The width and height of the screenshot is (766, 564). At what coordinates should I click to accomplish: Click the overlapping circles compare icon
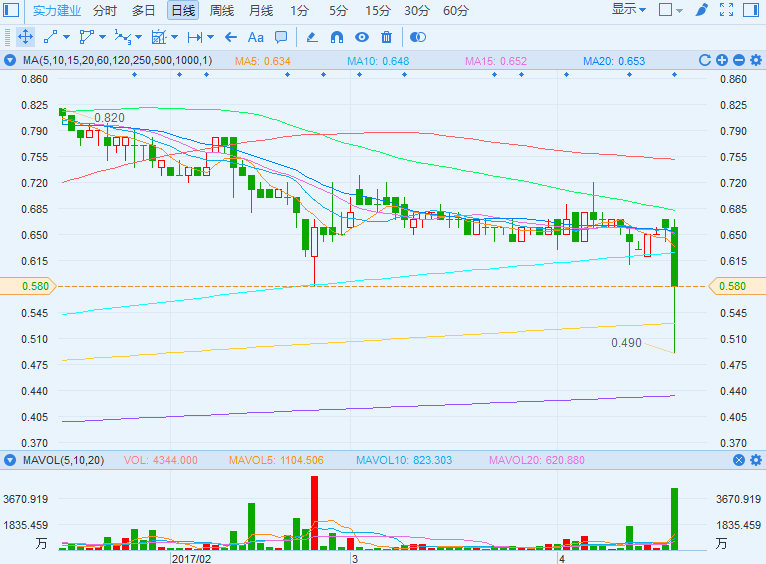(x=418, y=37)
